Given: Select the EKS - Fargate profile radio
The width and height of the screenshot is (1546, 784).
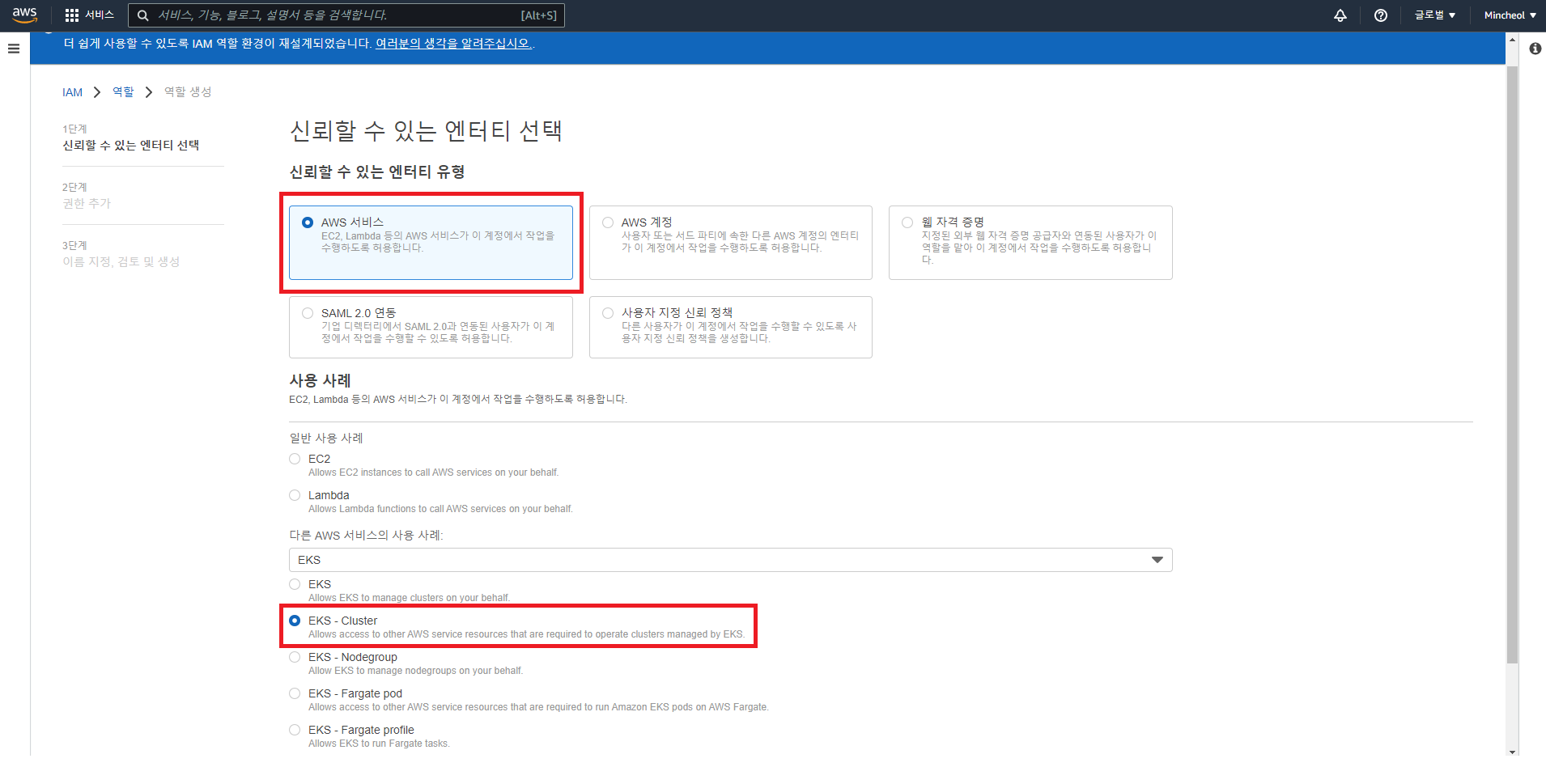Looking at the screenshot, I should 295,730.
